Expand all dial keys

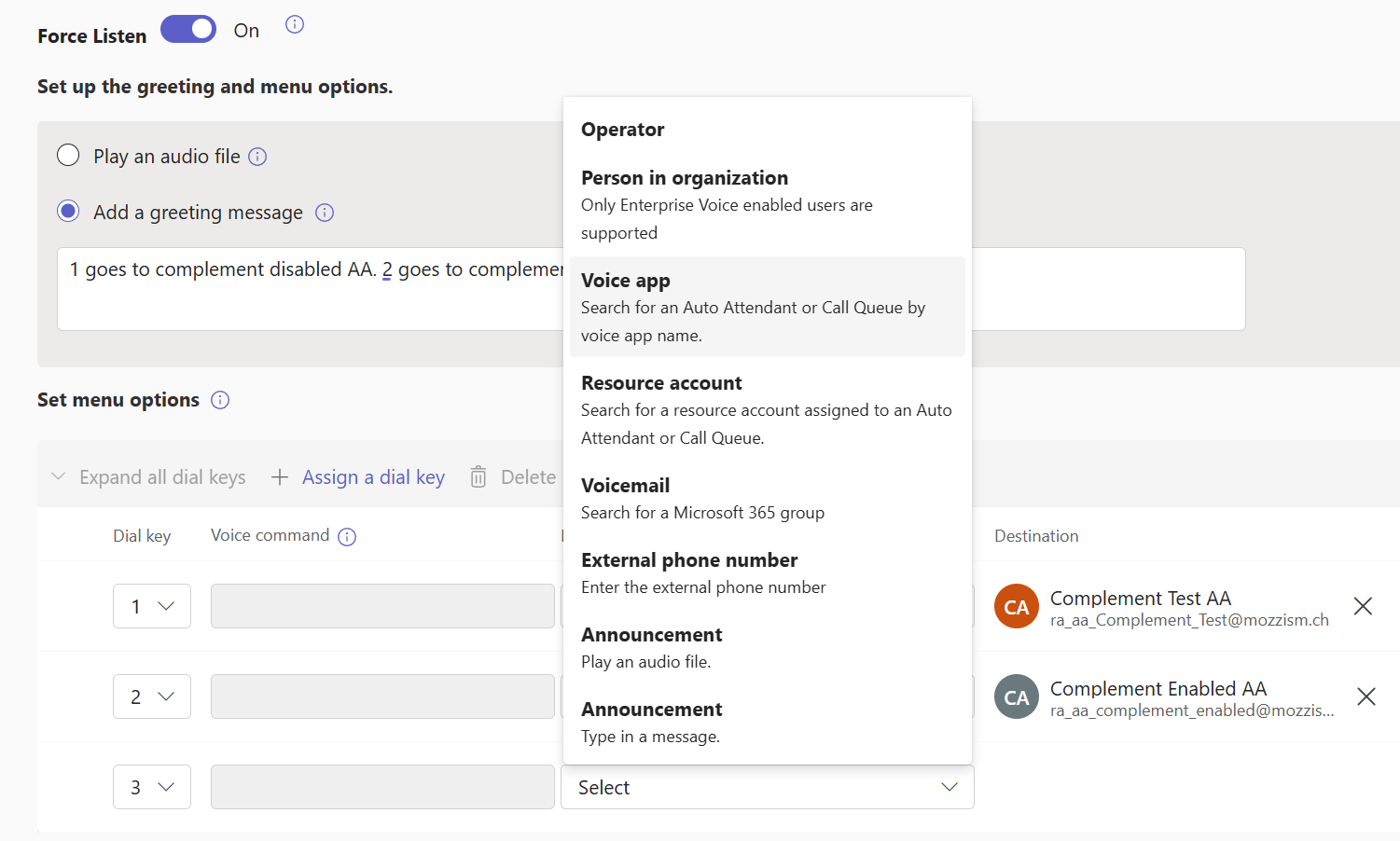pyautogui.click(x=148, y=476)
